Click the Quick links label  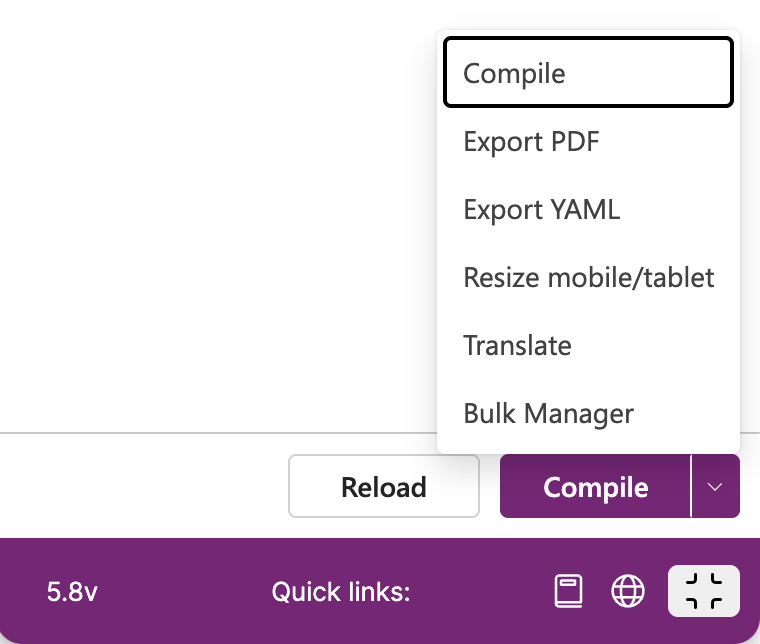(341, 592)
